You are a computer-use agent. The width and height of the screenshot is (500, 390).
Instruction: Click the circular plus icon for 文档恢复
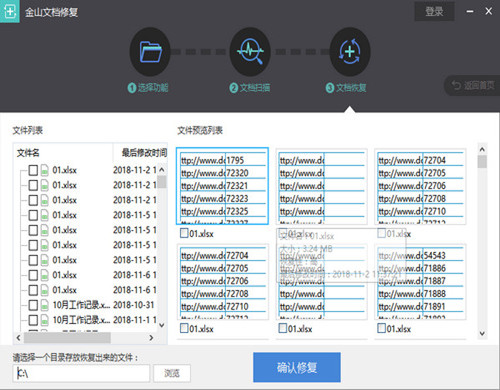click(x=350, y=52)
